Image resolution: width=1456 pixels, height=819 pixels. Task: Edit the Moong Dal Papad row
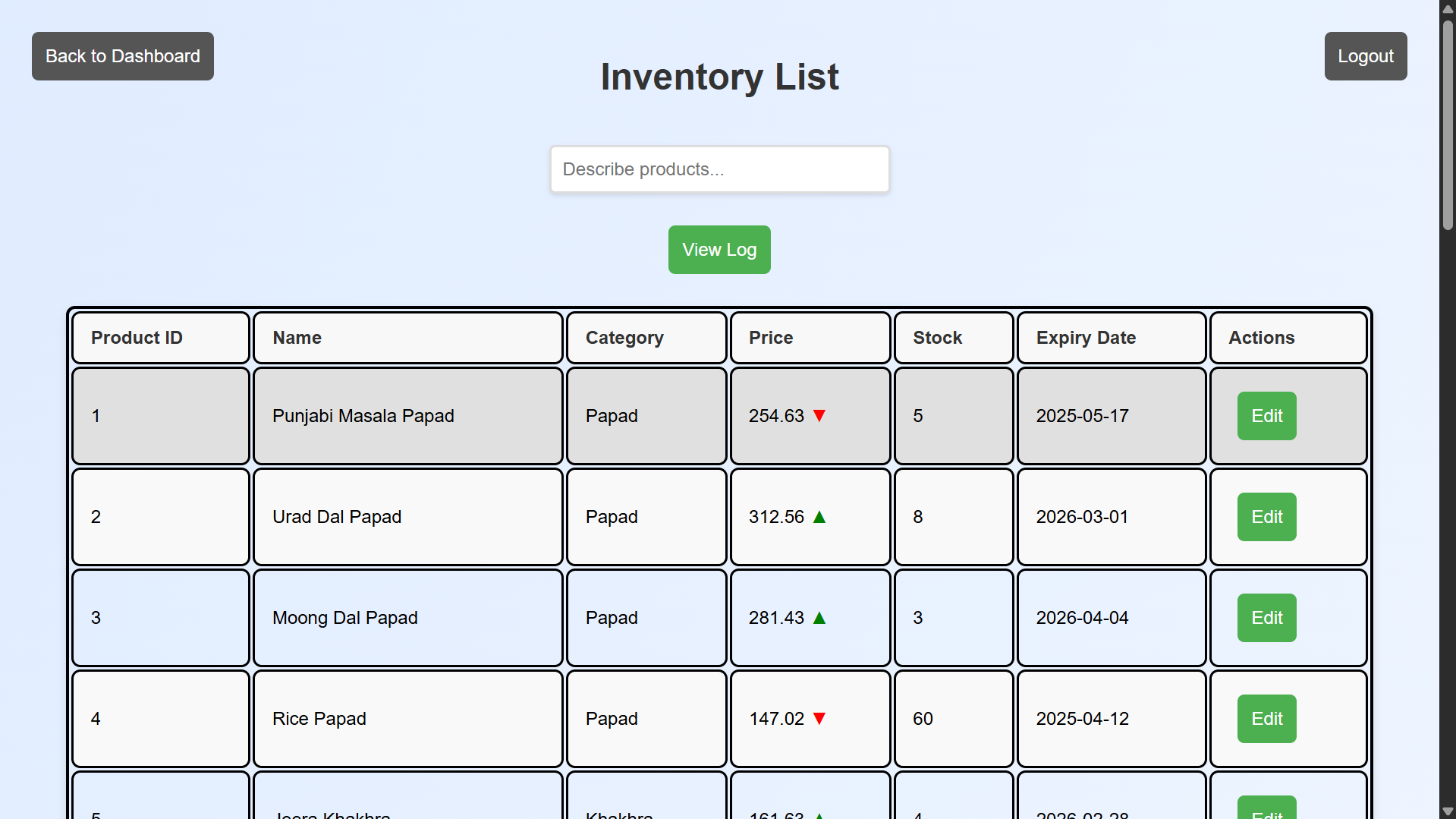[x=1266, y=618]
